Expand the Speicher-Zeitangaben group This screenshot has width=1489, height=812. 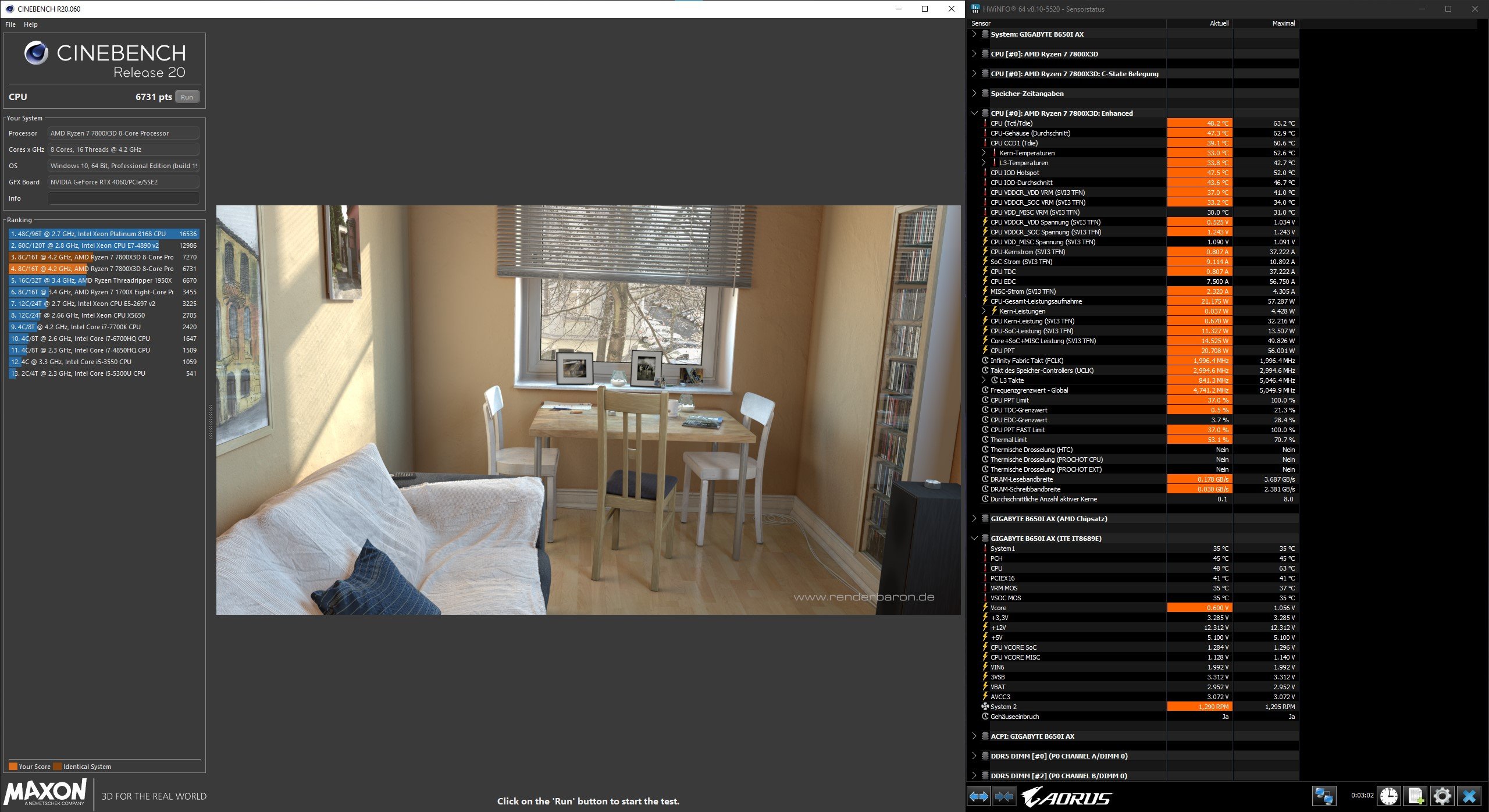coord(974,93)
